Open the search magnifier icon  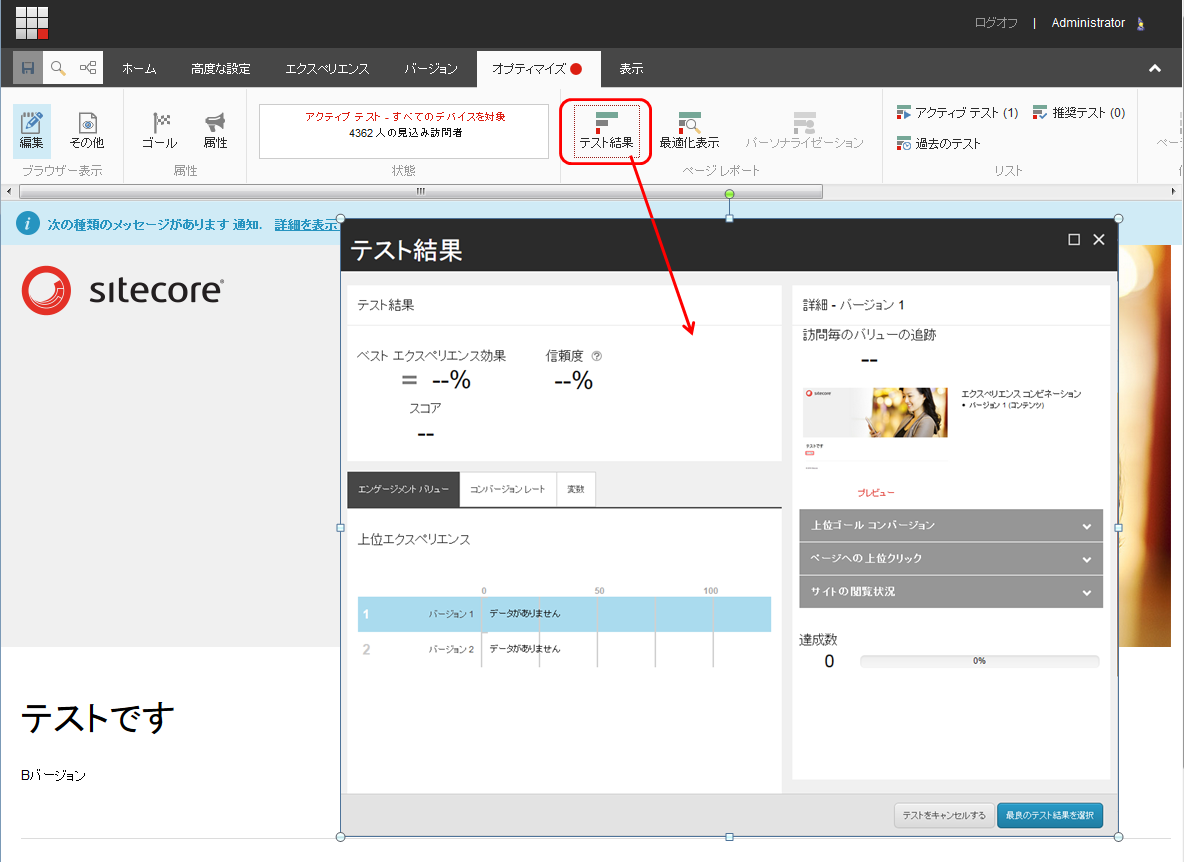pos(58,68)
